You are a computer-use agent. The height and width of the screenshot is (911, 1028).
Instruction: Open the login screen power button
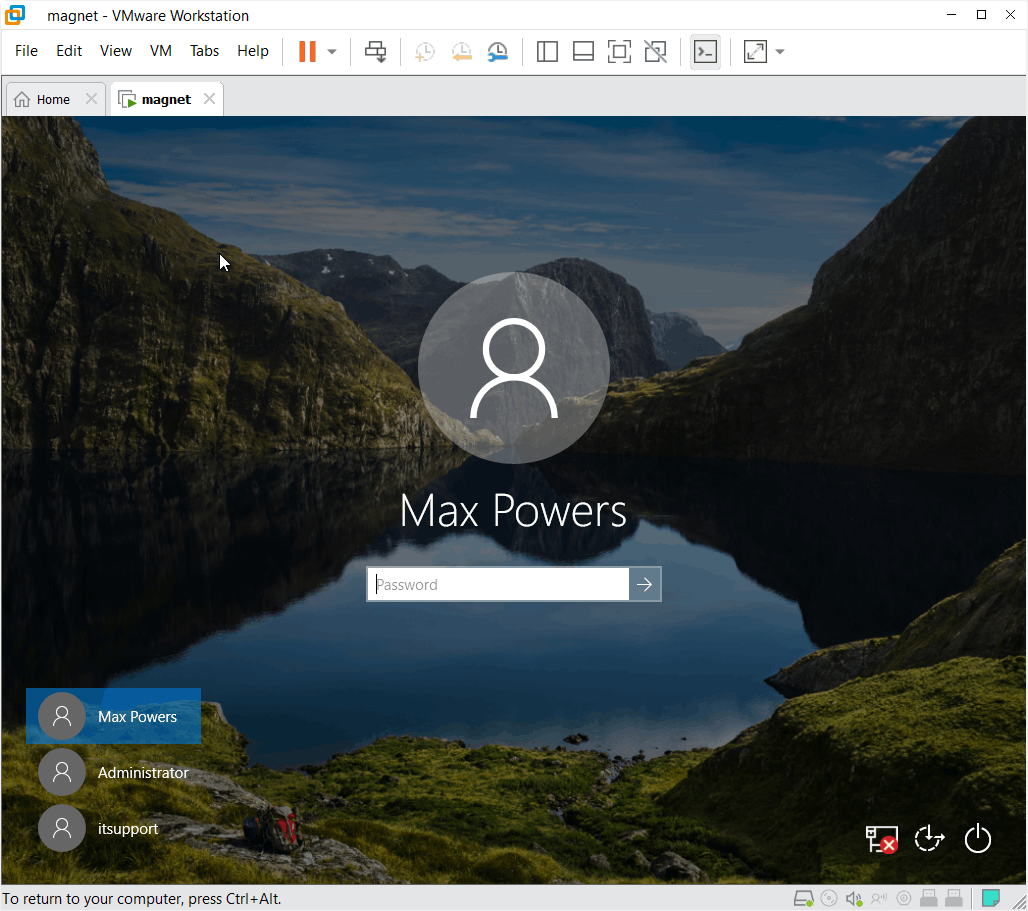tap(978, 838)
